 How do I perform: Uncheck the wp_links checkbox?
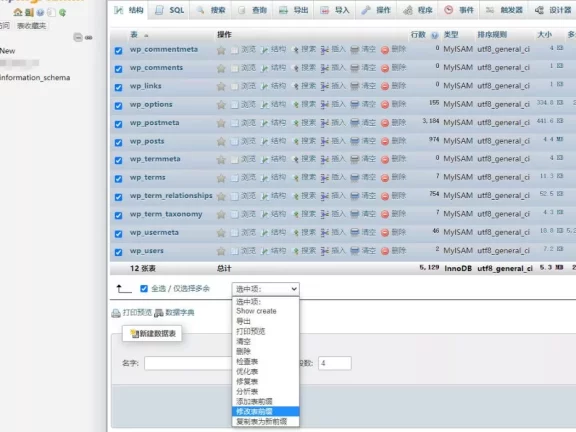pos(118,87)
